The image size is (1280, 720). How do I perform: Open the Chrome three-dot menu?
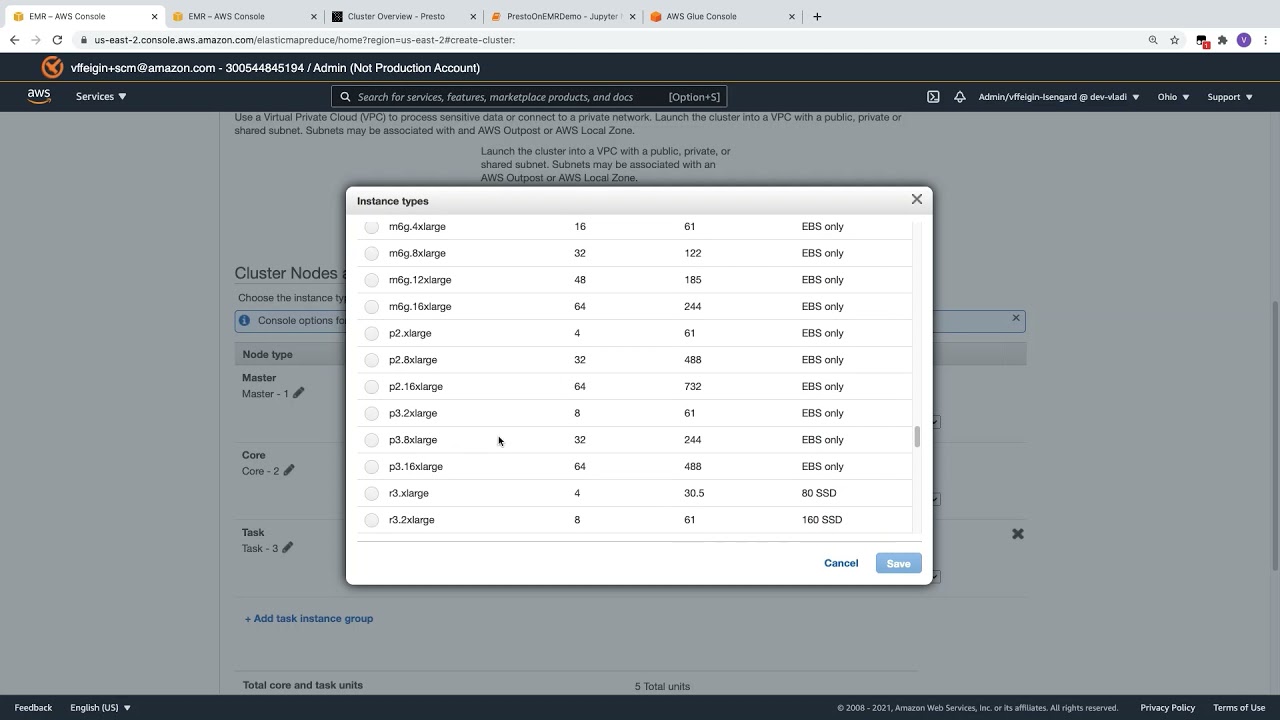[1266, 40]
